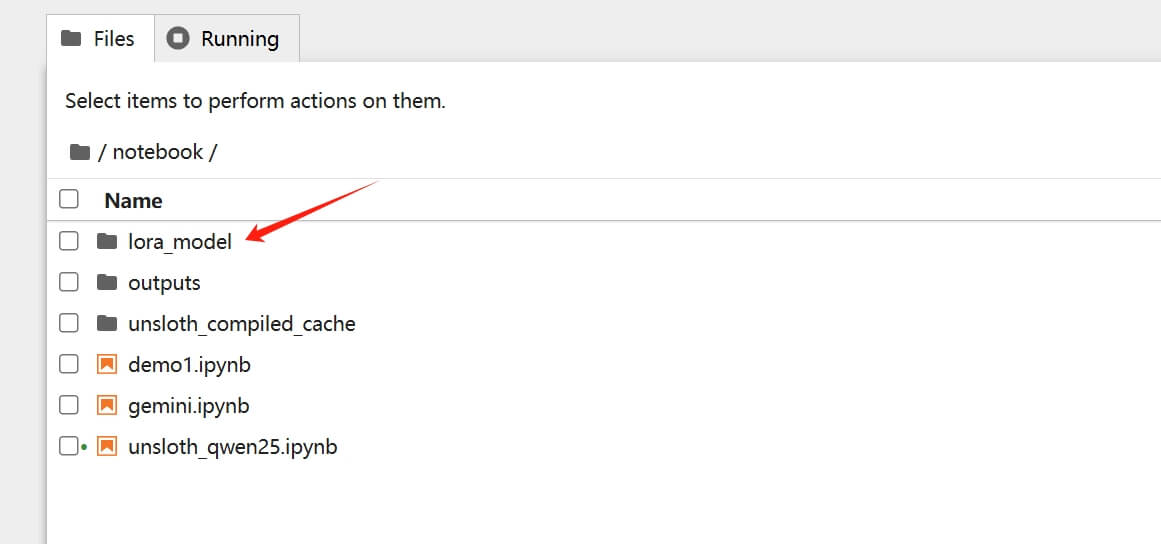Open the unsloth_qwen25.ipynb notebook
The width and height of the screenshot is (1161, 544).
click(x=232, y=446)
